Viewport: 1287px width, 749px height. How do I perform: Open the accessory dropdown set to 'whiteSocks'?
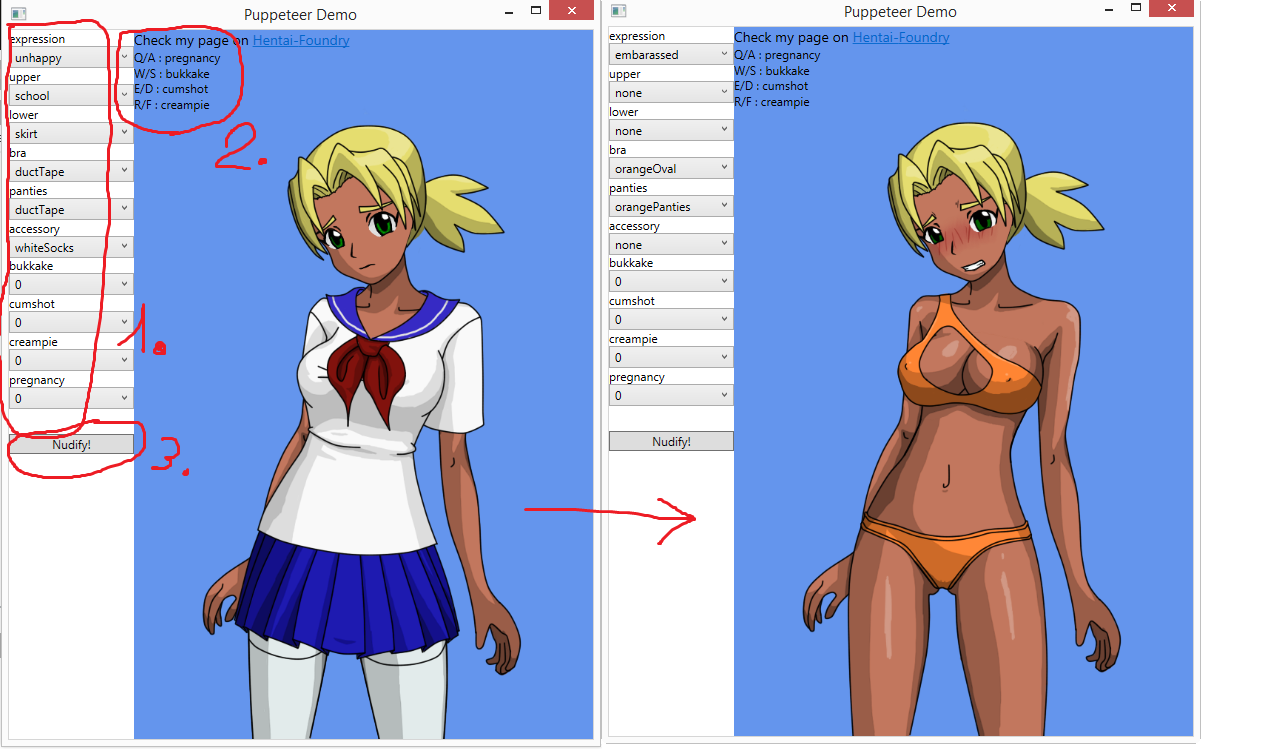tap(71, 247)
